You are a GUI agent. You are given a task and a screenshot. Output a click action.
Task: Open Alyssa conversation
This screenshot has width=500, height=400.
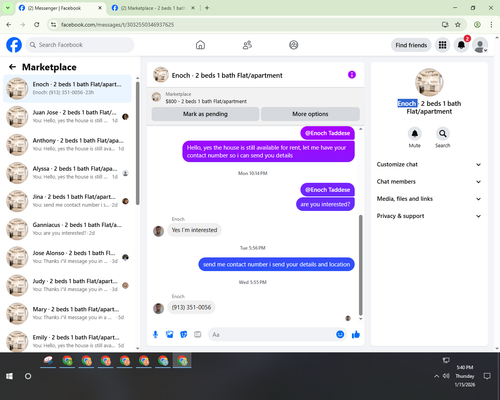[x=67, y=173]
